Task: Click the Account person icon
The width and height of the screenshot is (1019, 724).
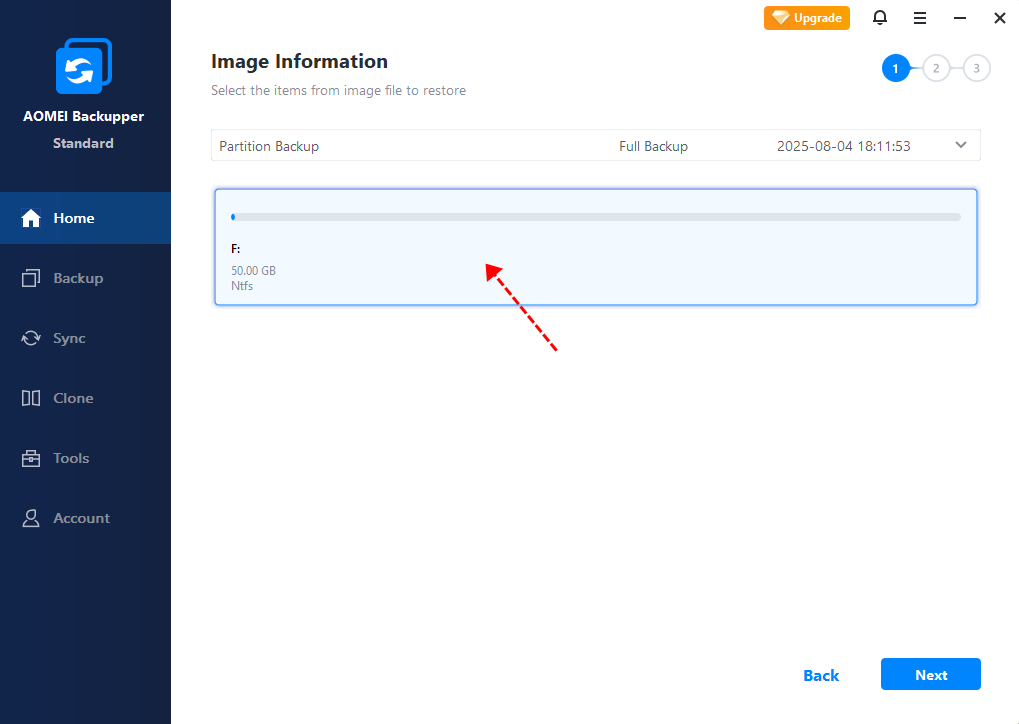Action: tap(31, 518)
